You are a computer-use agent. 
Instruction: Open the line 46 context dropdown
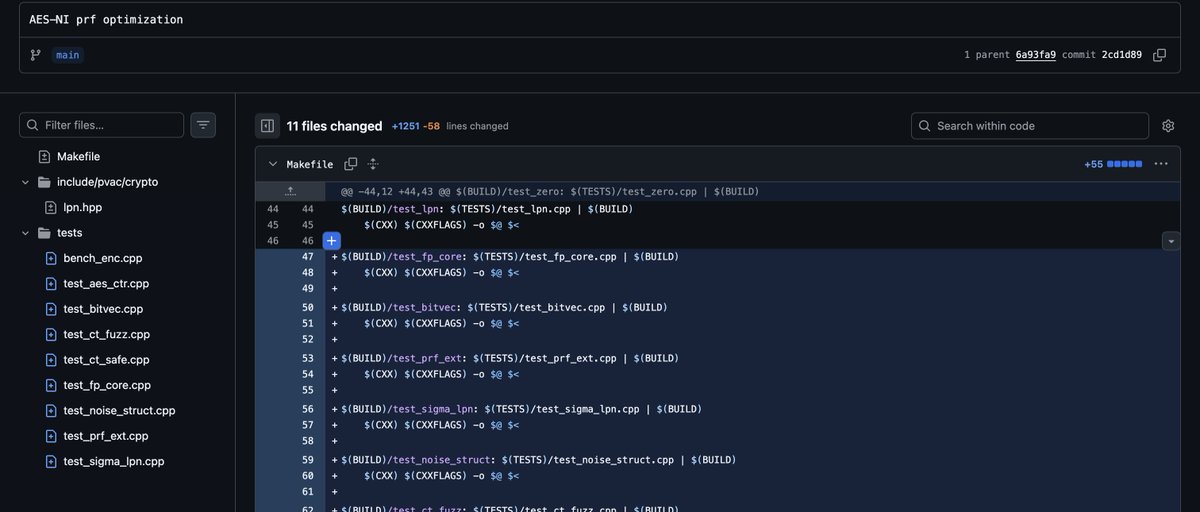click(x=1170, y=241)
